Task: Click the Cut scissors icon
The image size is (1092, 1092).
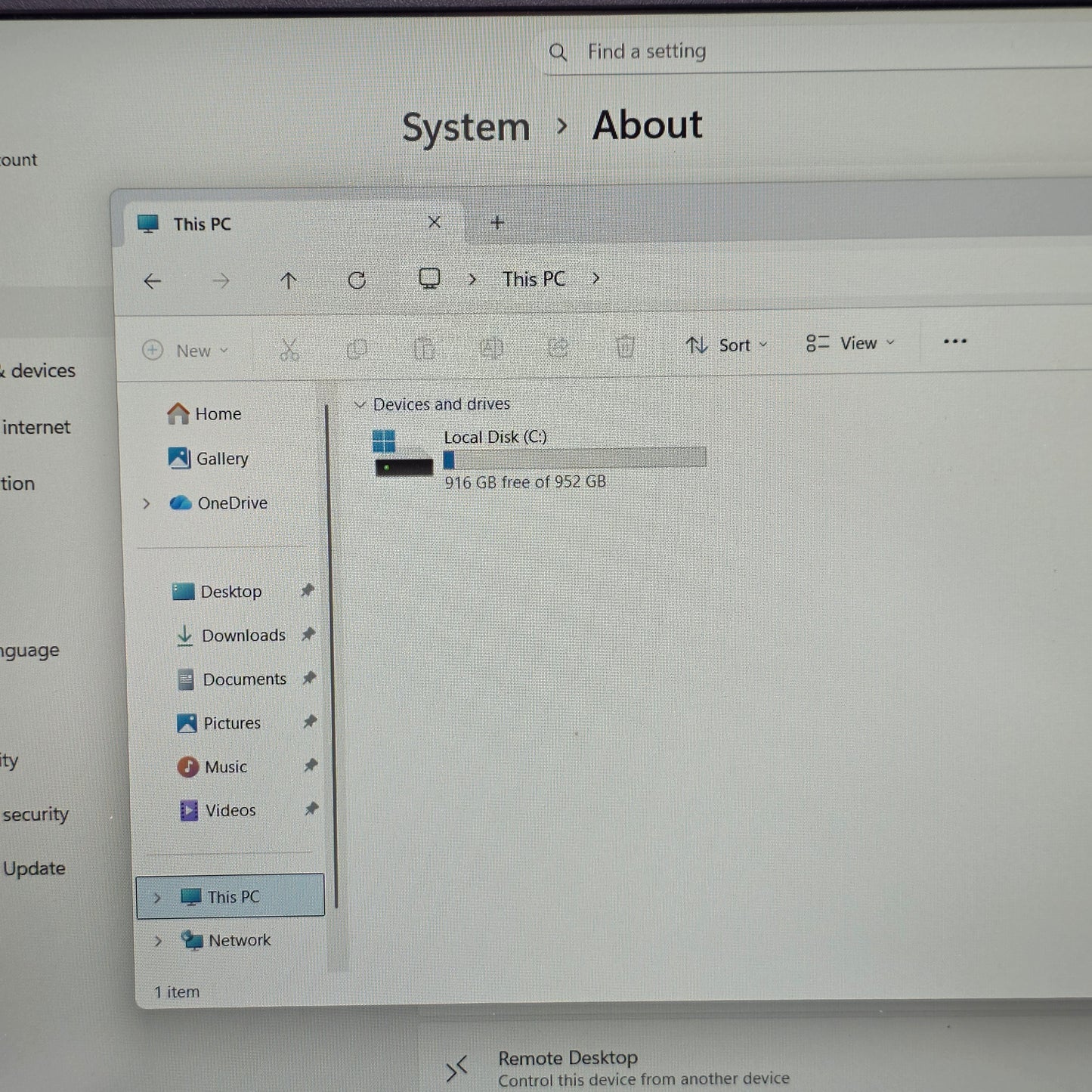Action: [x=289, y=349]
